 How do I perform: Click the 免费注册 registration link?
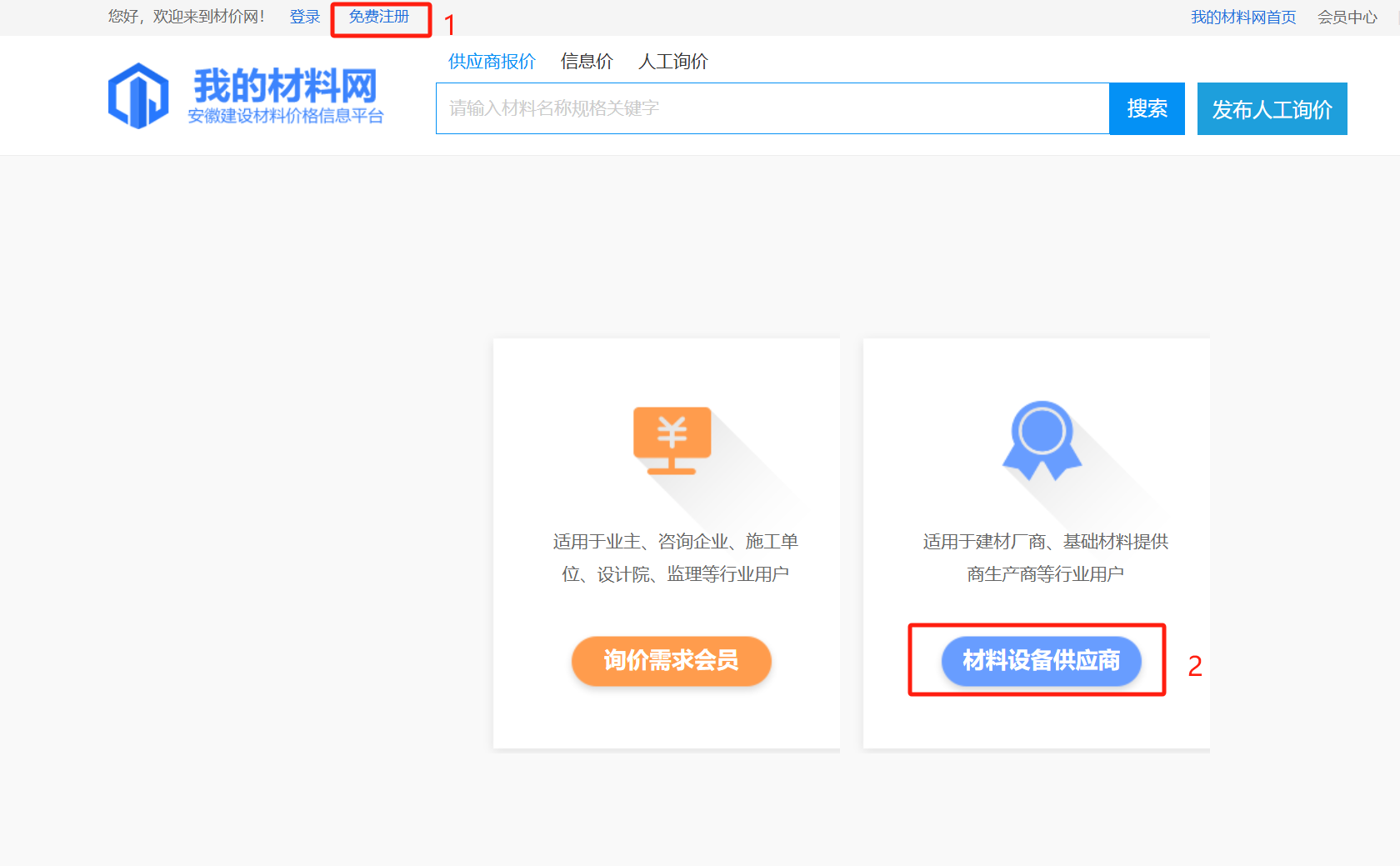coord(379,17)
